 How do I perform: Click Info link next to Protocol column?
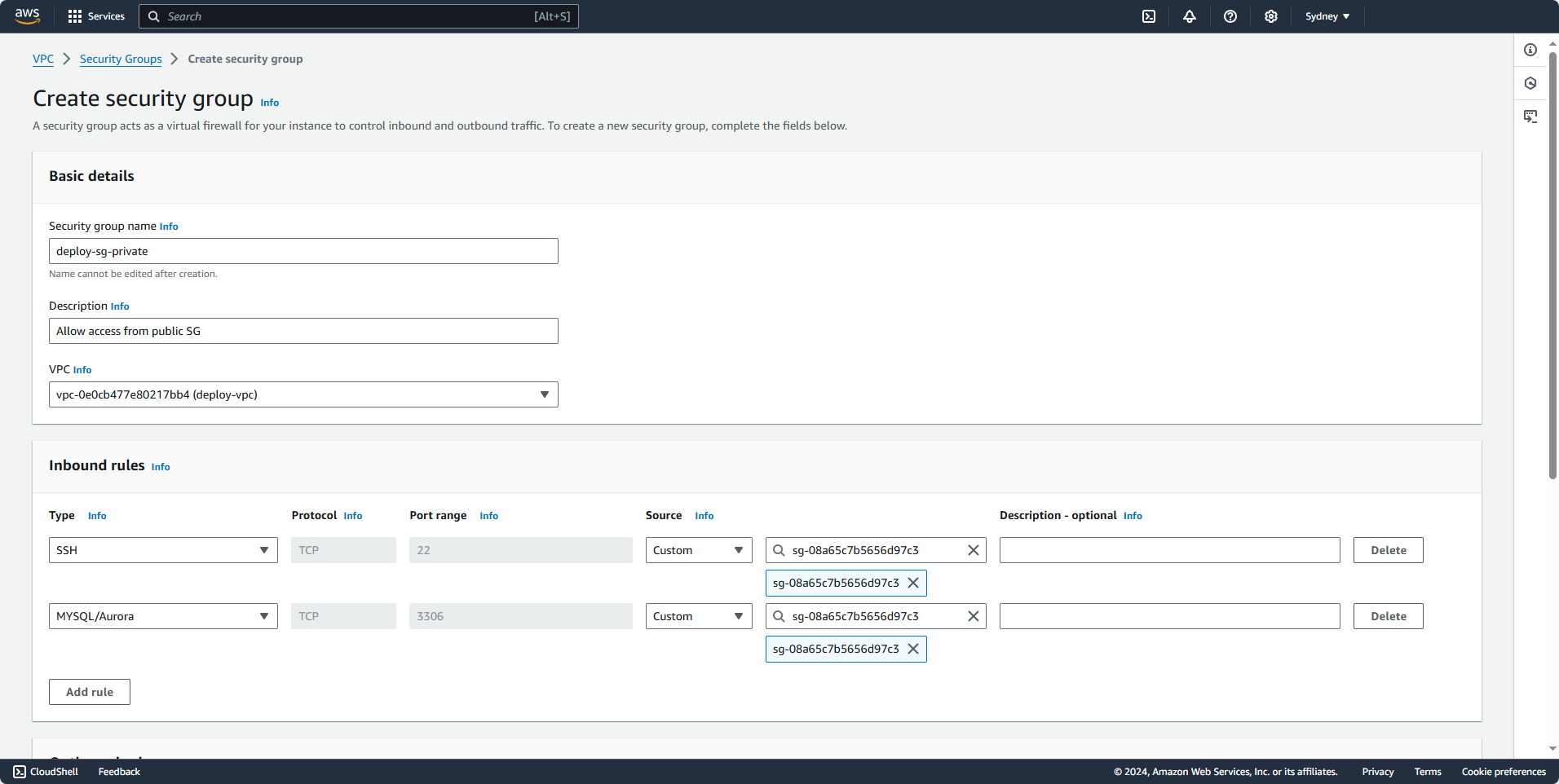coord(353,516)
